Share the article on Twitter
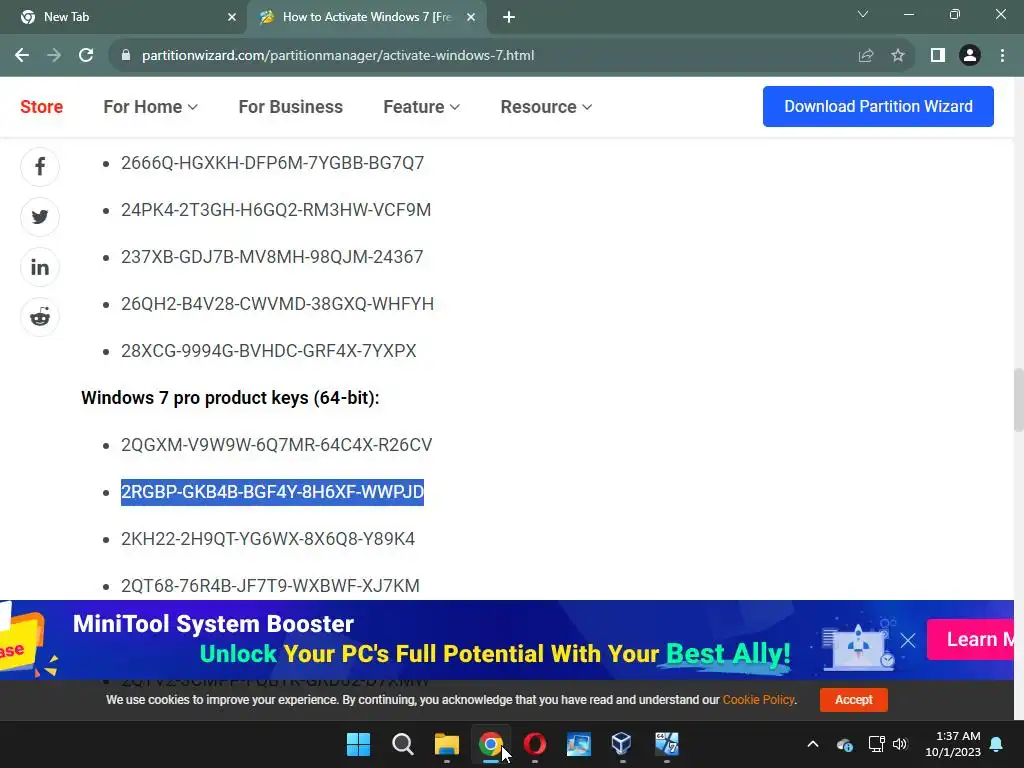The height and width of the screenshot is (768, 1024). point(40,217)
